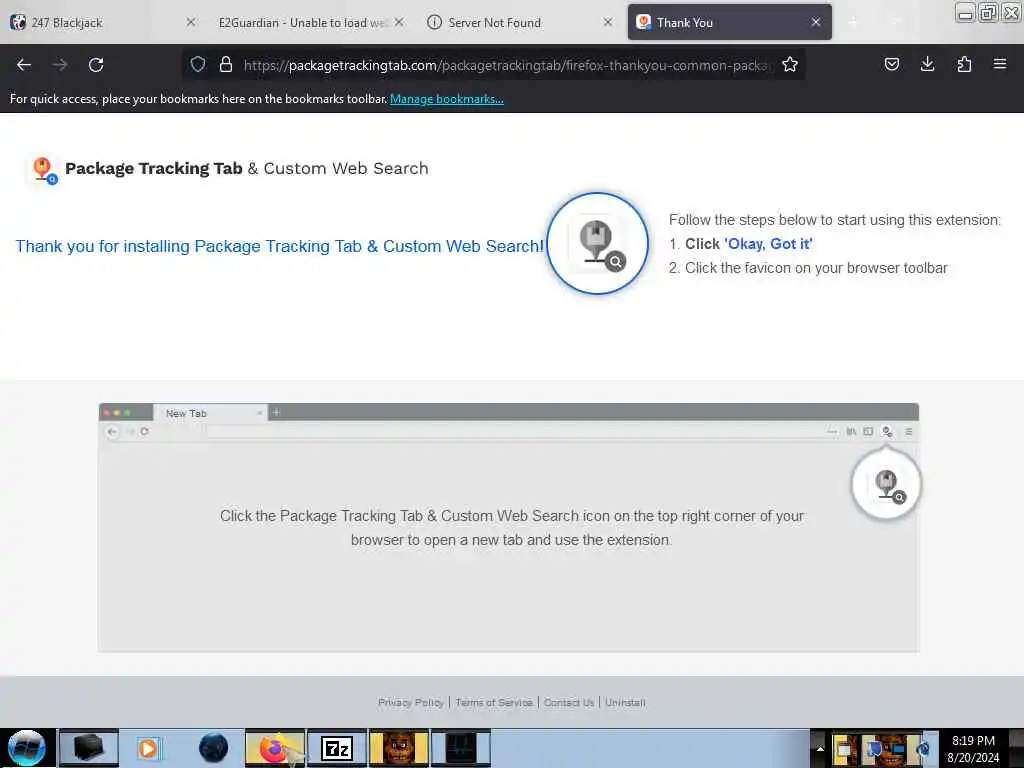Click the mock New Tab tab in illustration

(x=210, y=413)
